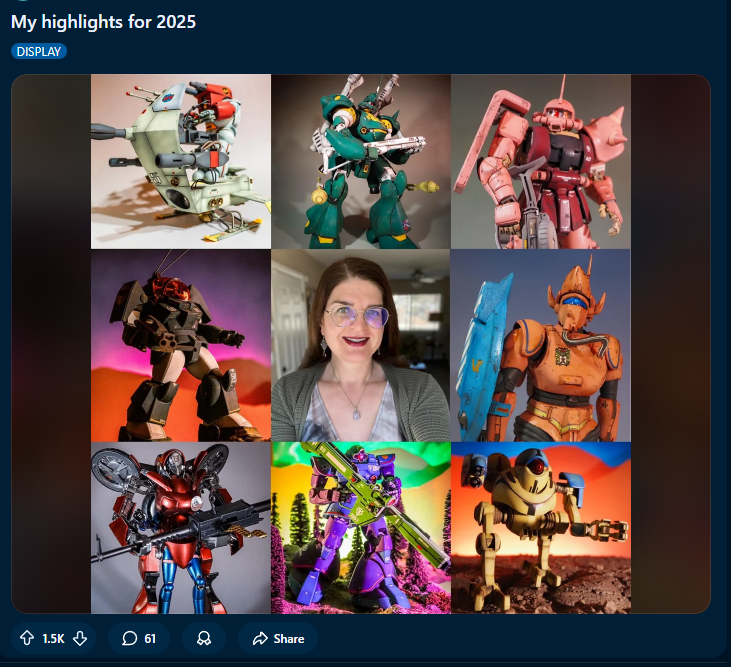Give an award using the award icon
This screenshot has width=731, height=667.
(204, 638)
